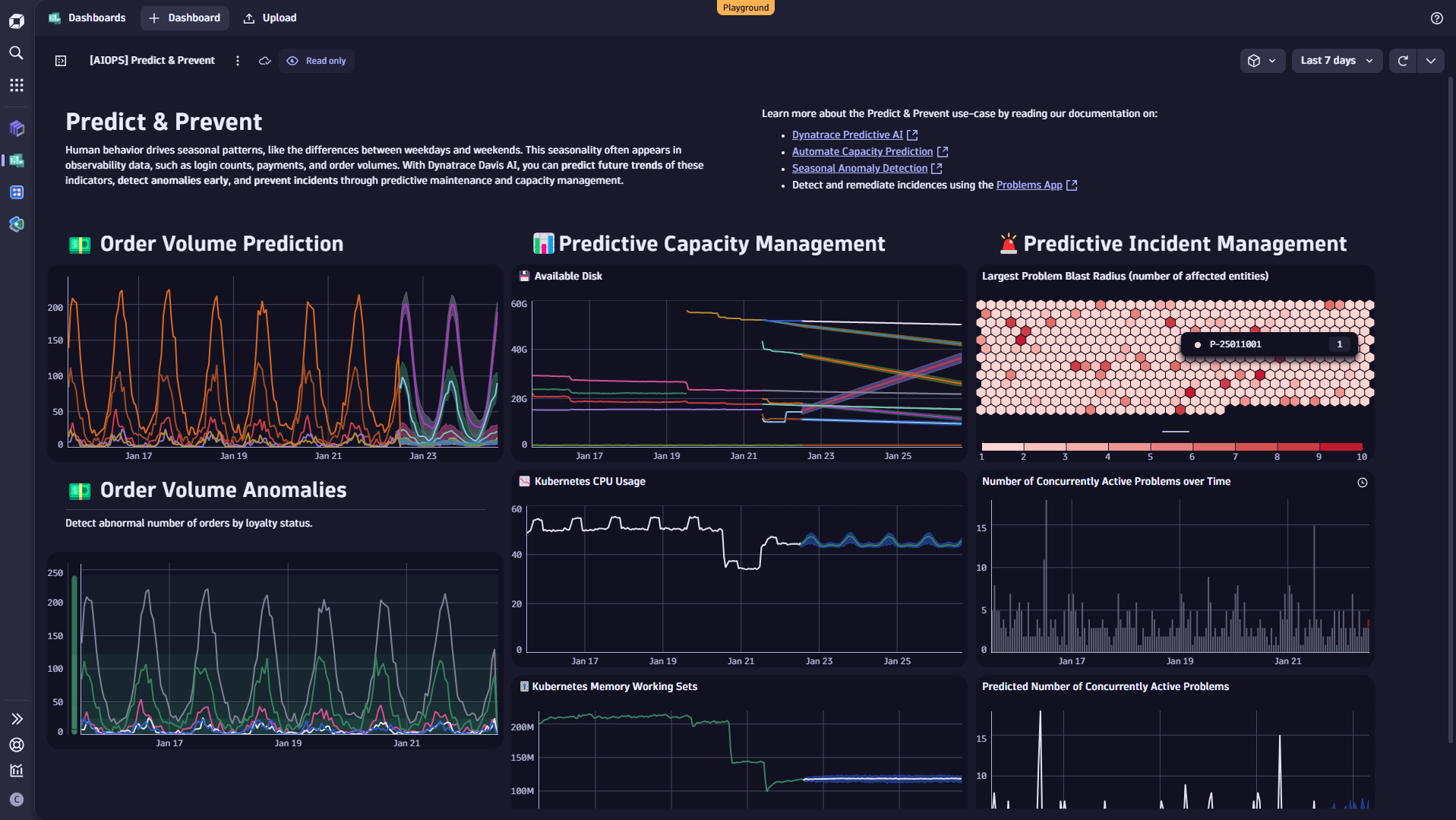Switch to the Dashboard tab

coord(185,17)
